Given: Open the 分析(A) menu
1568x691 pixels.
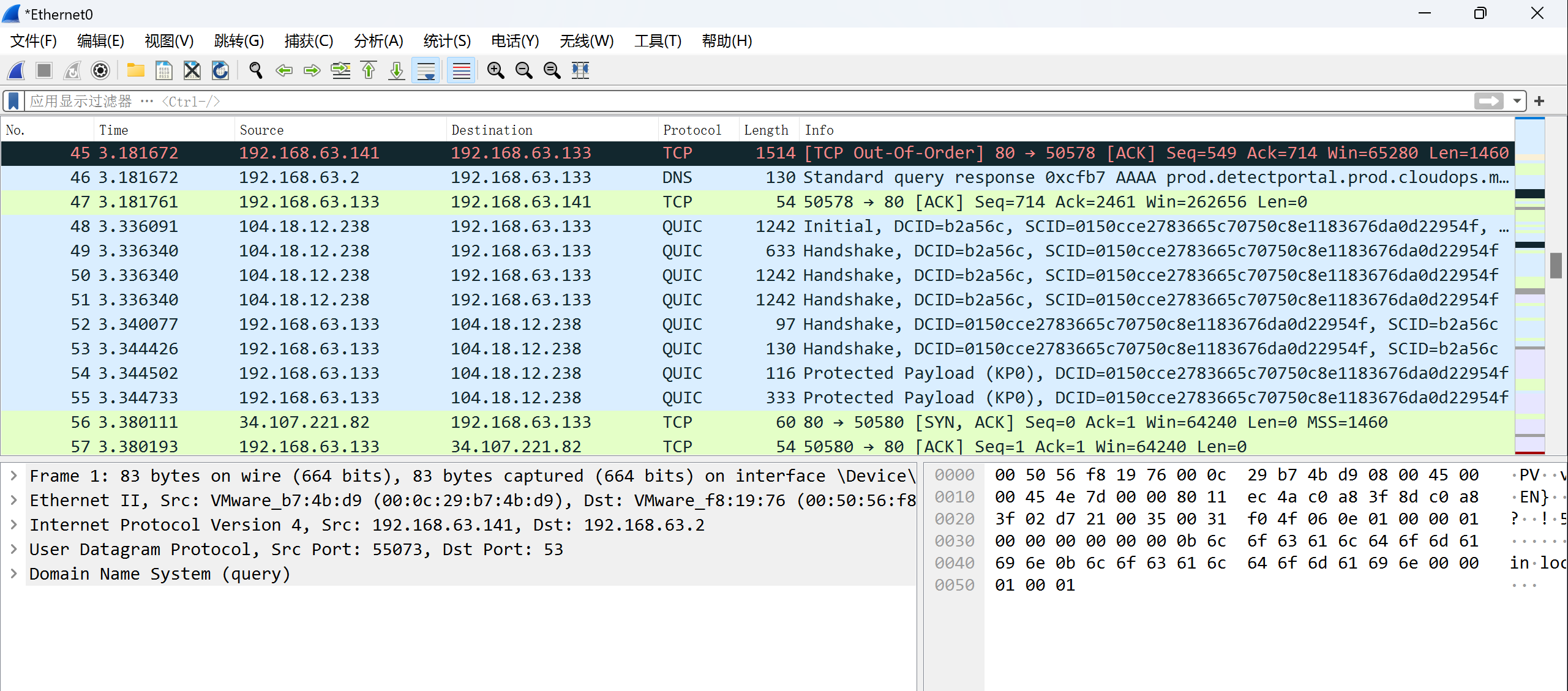Looking at the screenshot, I should [x=378, y=41].
